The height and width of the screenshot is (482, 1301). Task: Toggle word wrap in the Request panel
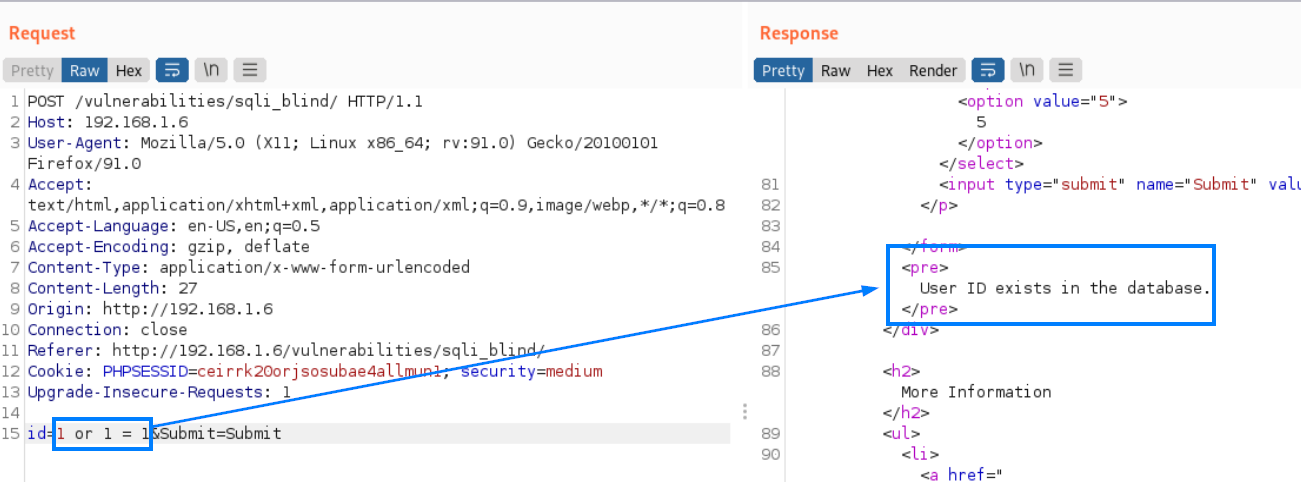pos(171,70)
